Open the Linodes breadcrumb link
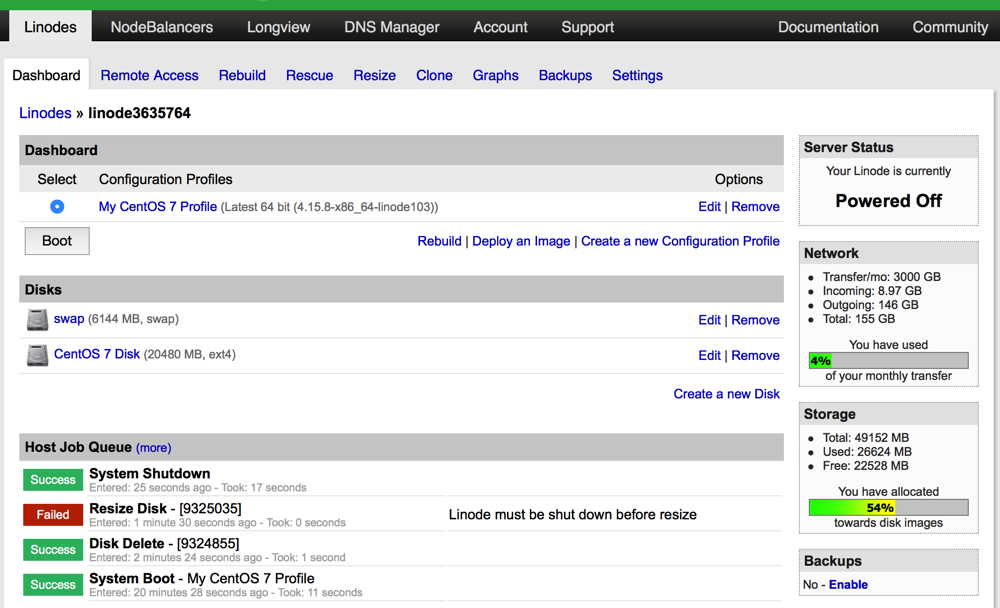The image size is (1000, 608). click(45, 113)
